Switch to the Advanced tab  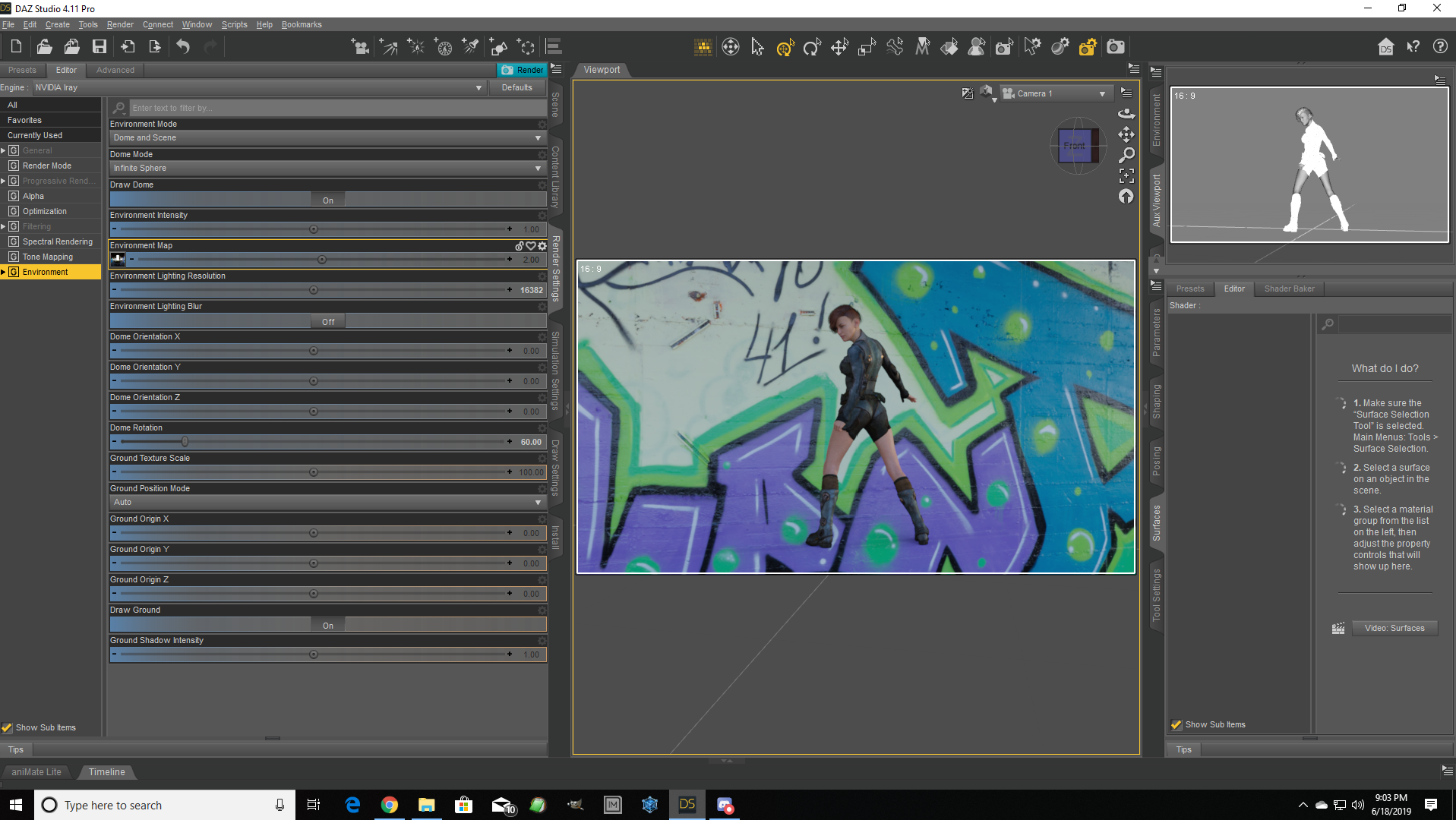point(115,70)
